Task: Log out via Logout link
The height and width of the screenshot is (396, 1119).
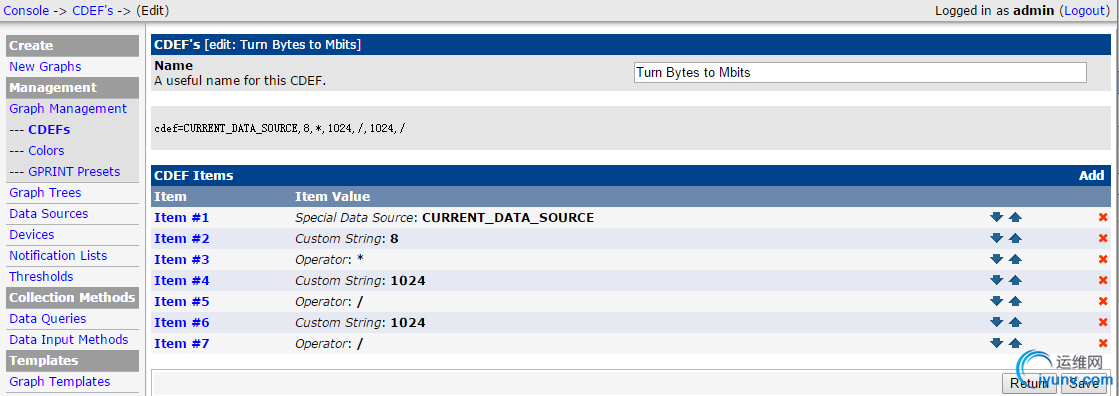Action: point(1084,11)
